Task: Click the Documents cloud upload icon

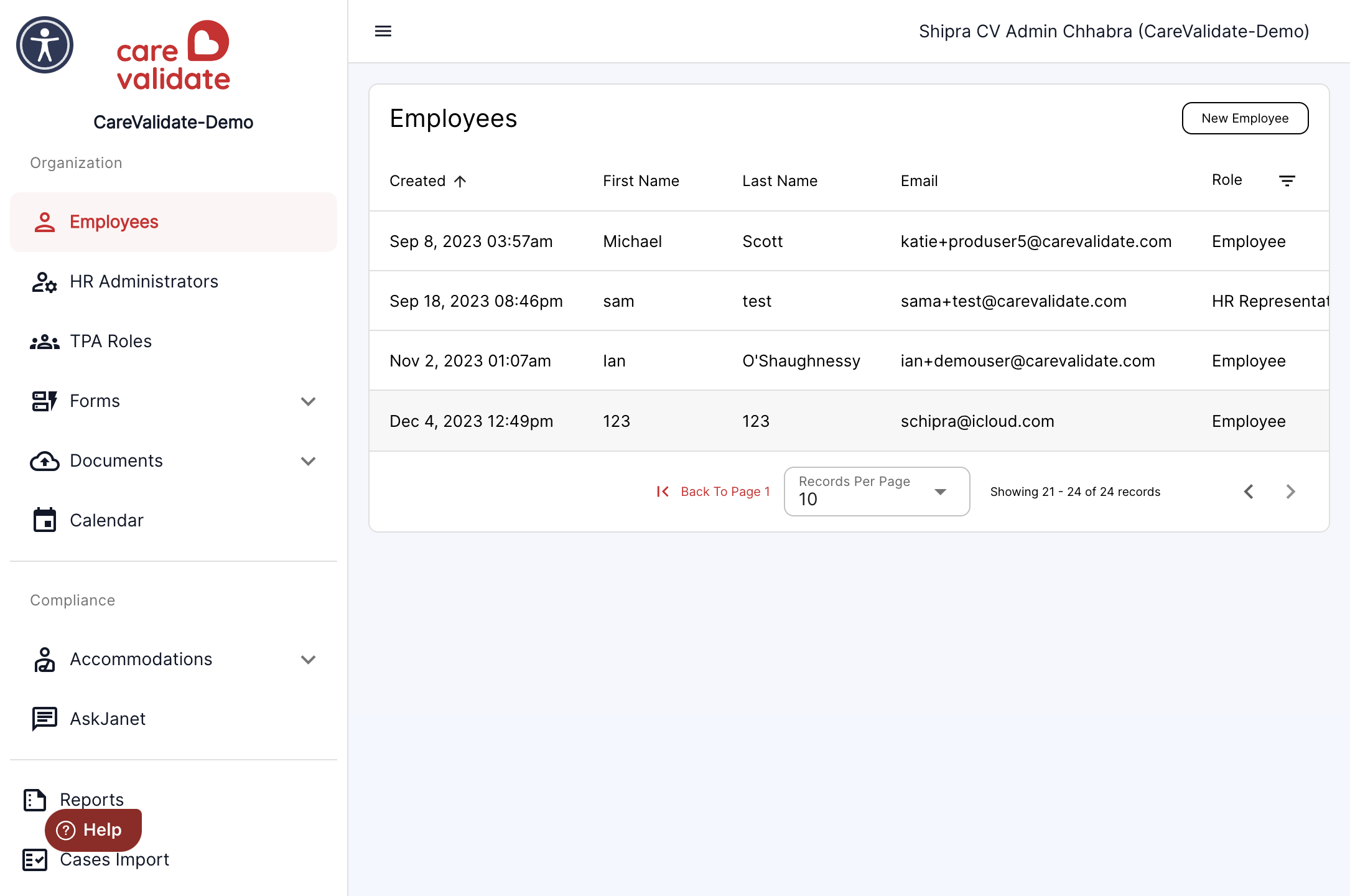Action: [x=45, y=461]
